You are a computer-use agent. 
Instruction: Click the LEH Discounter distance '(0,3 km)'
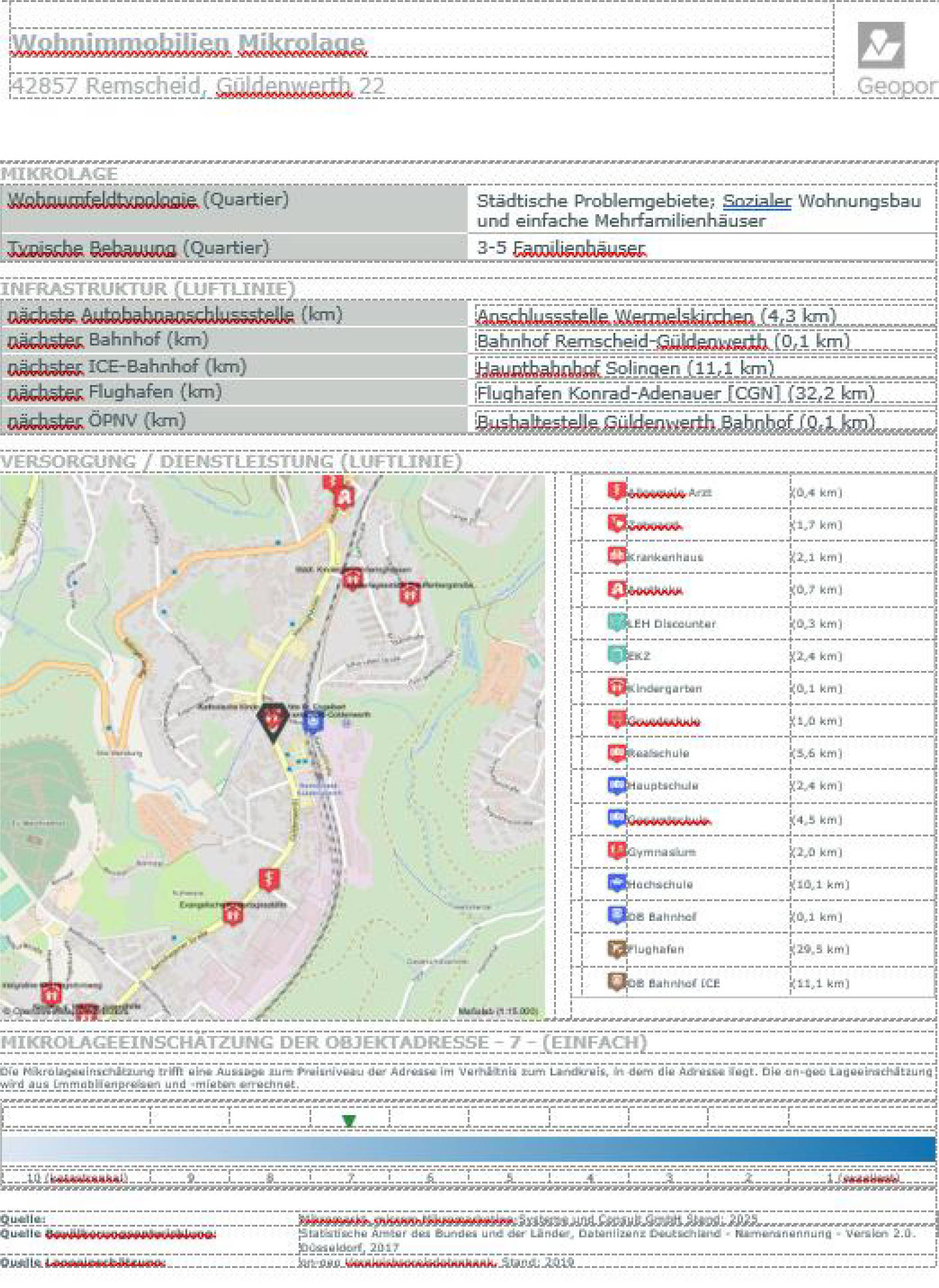pyautogui.click(x=816, y=623)
